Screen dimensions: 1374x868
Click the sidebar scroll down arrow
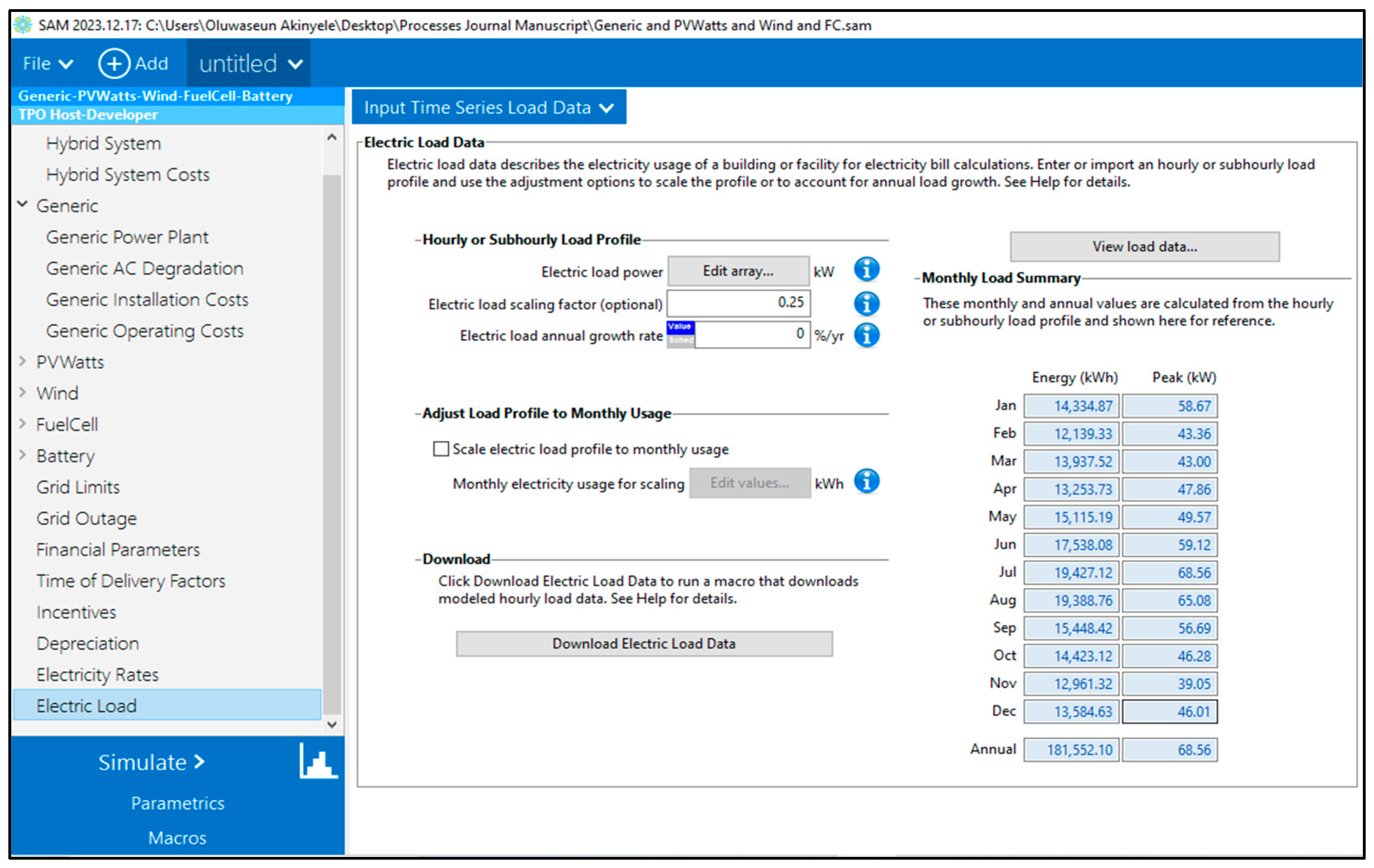click(332, 724)
